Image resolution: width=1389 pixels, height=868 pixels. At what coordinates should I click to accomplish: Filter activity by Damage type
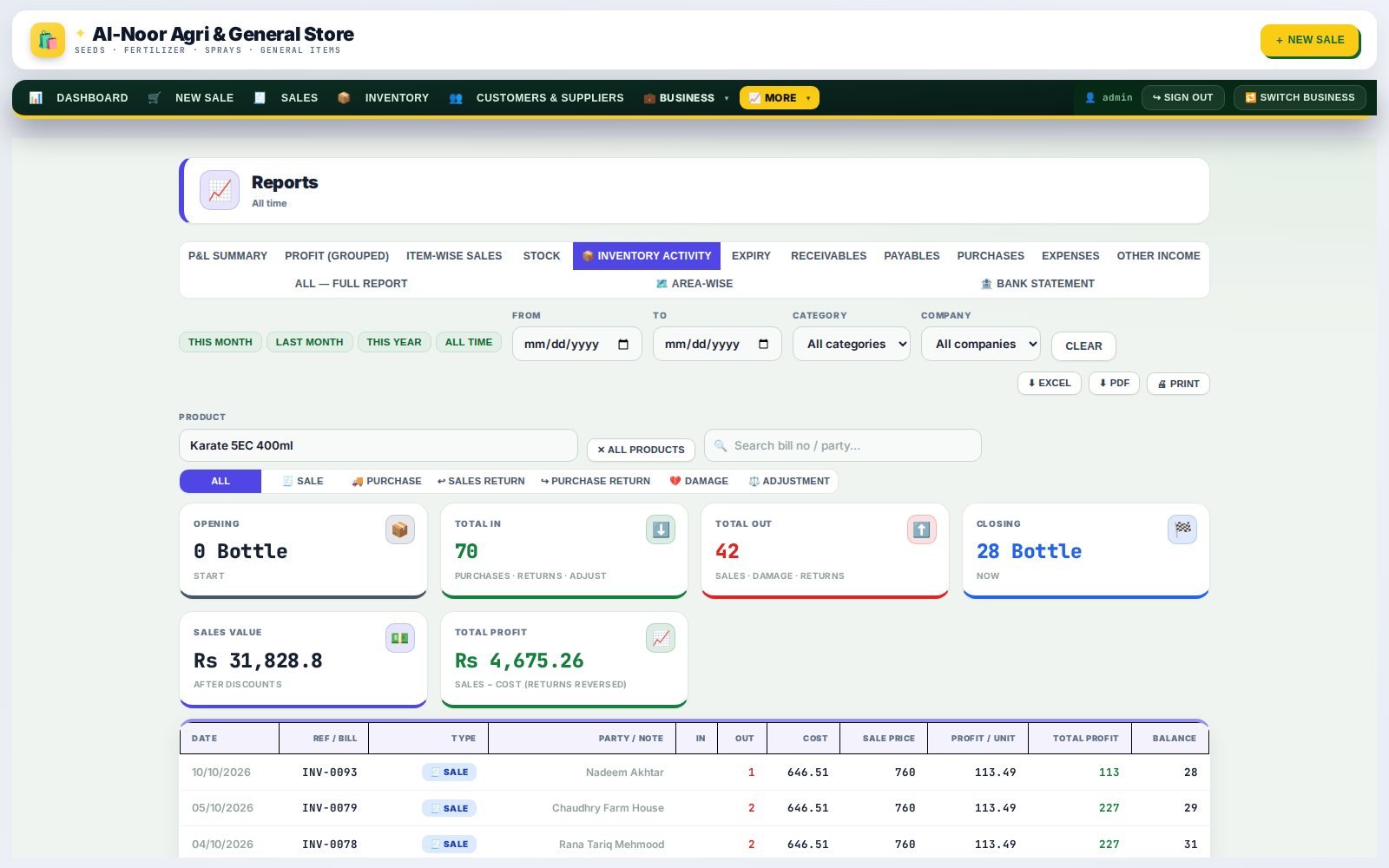[x=699, y=481]
